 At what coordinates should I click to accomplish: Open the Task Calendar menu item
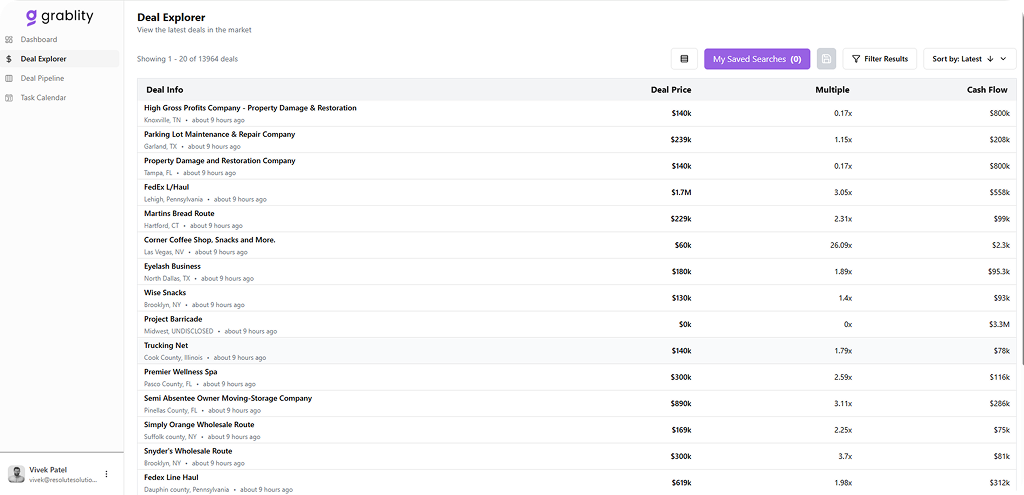pos(43,98)
